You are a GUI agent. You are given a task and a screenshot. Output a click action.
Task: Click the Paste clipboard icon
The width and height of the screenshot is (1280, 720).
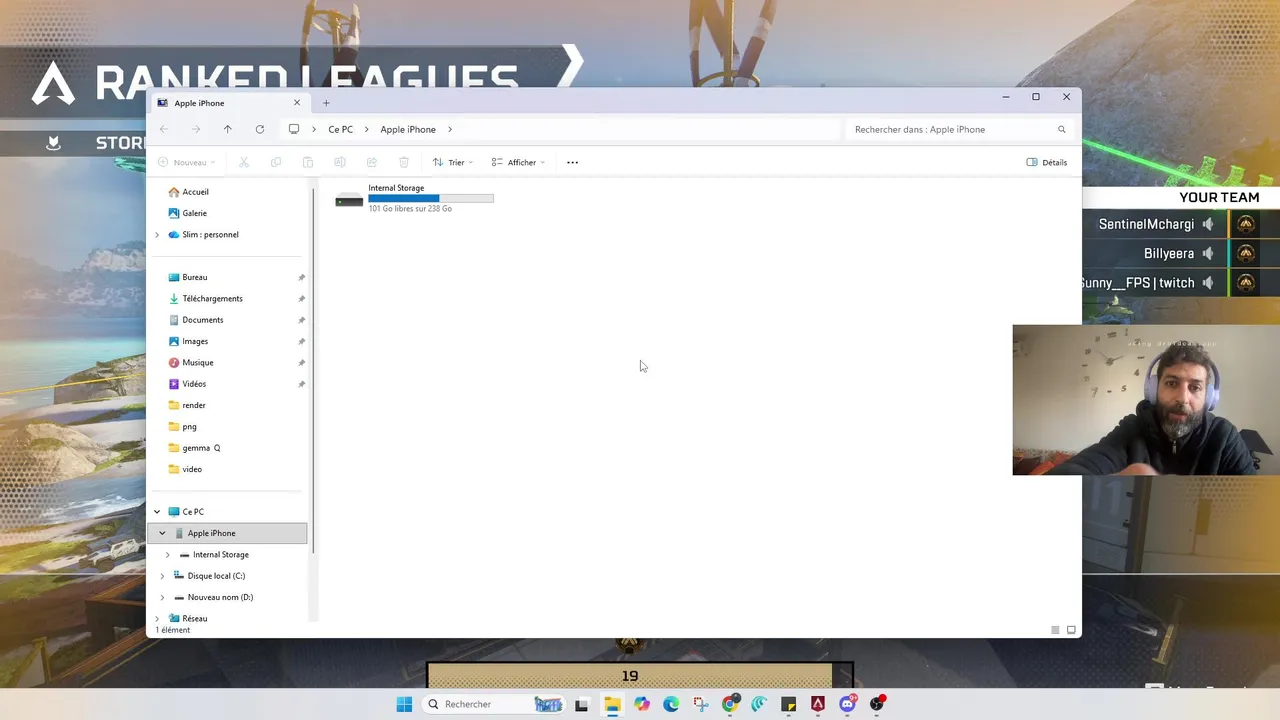pyautogui.click(x=308, y=162)
